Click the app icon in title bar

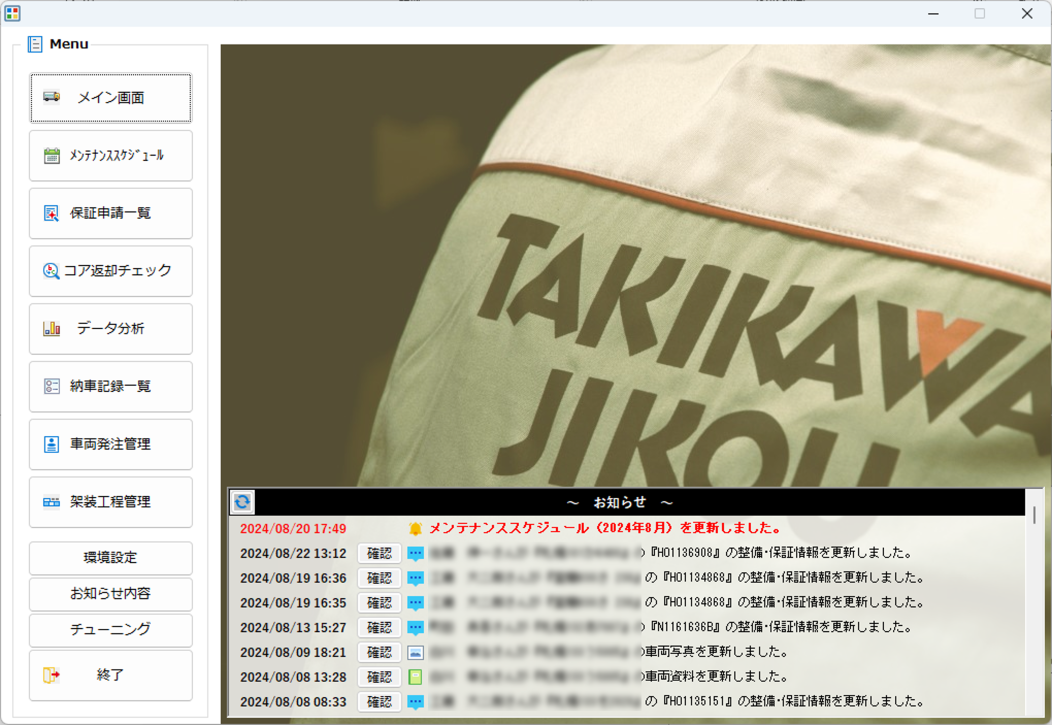point(12,14)
